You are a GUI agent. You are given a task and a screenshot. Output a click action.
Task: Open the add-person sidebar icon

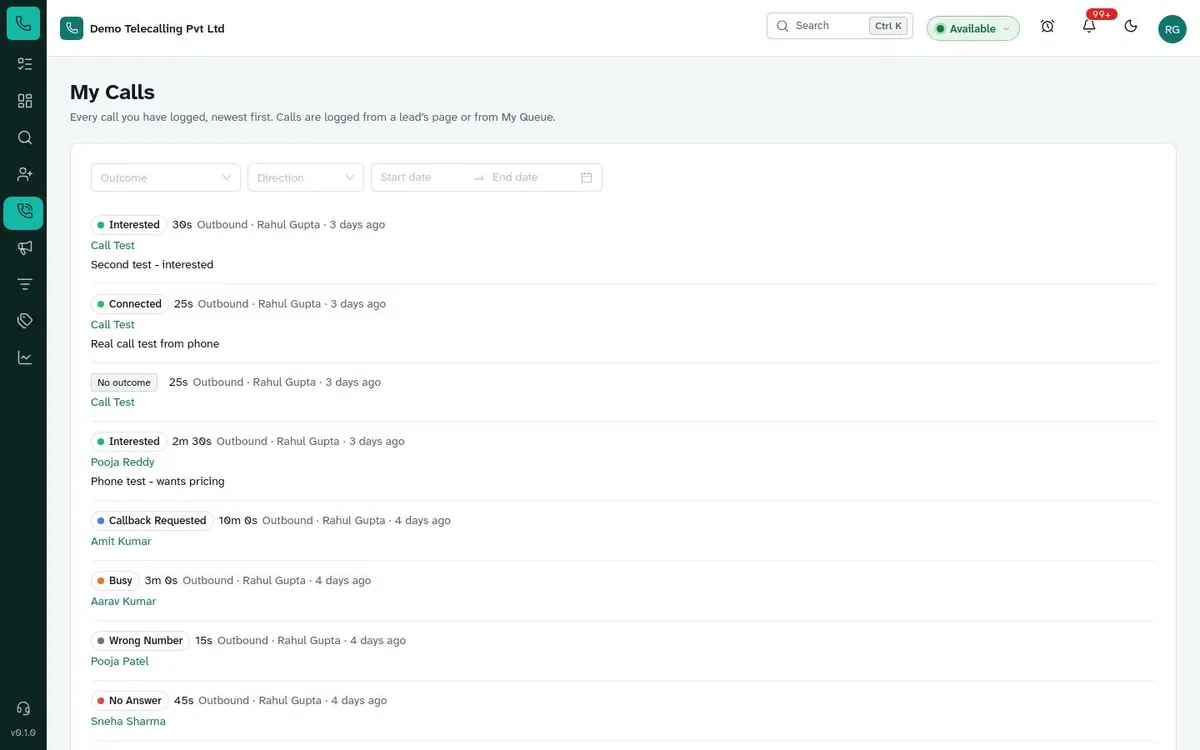coord(25,174)
